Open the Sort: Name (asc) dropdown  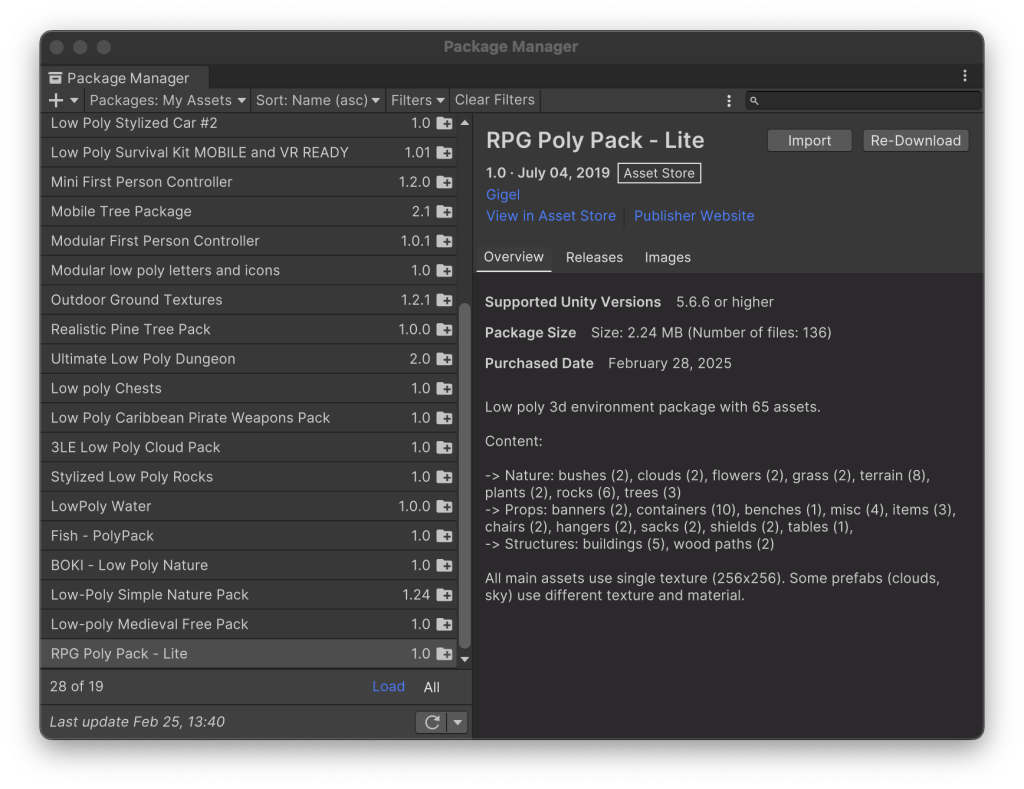318,100
